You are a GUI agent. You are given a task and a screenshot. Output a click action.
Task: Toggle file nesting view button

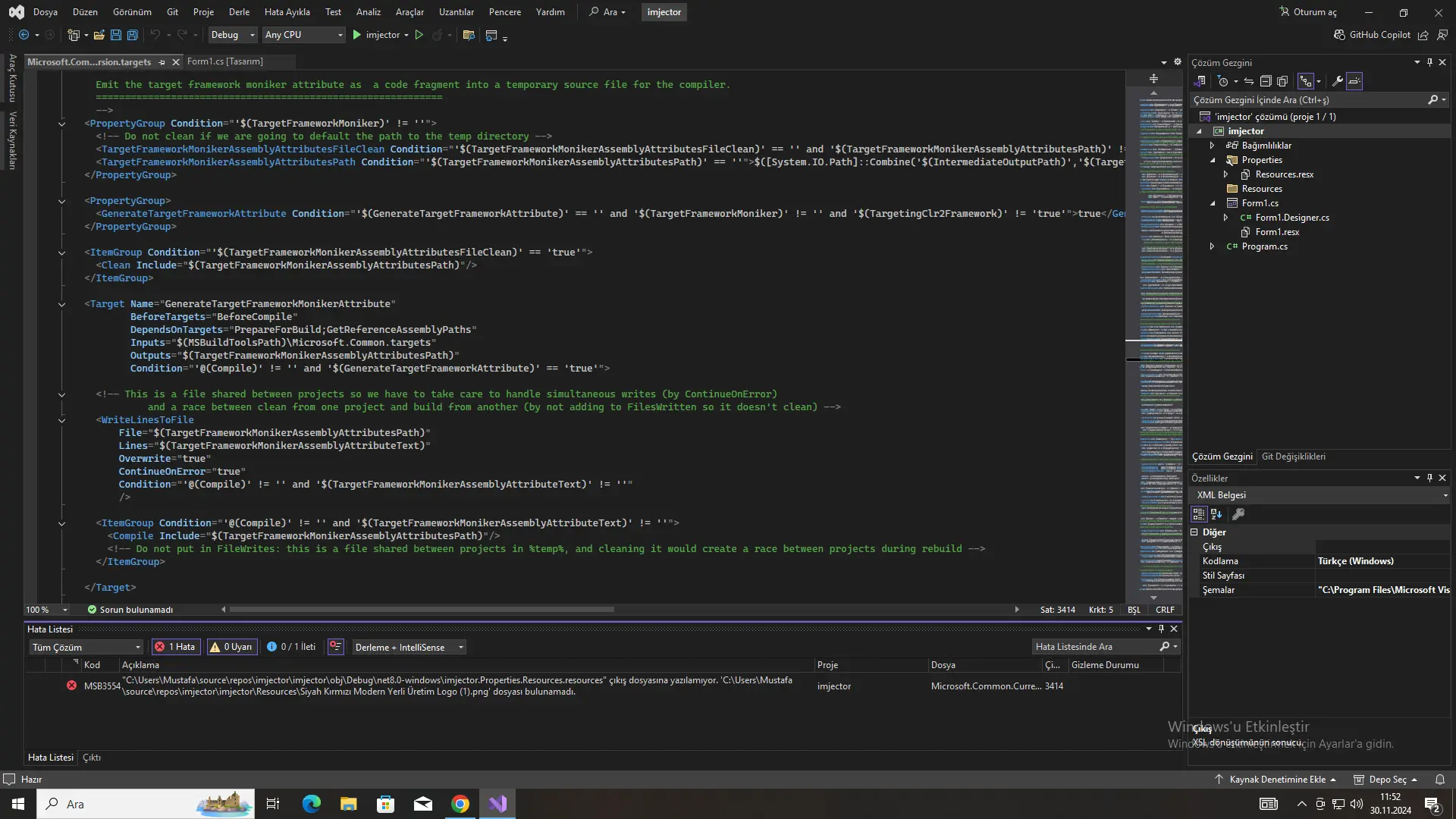point(1306,81)
